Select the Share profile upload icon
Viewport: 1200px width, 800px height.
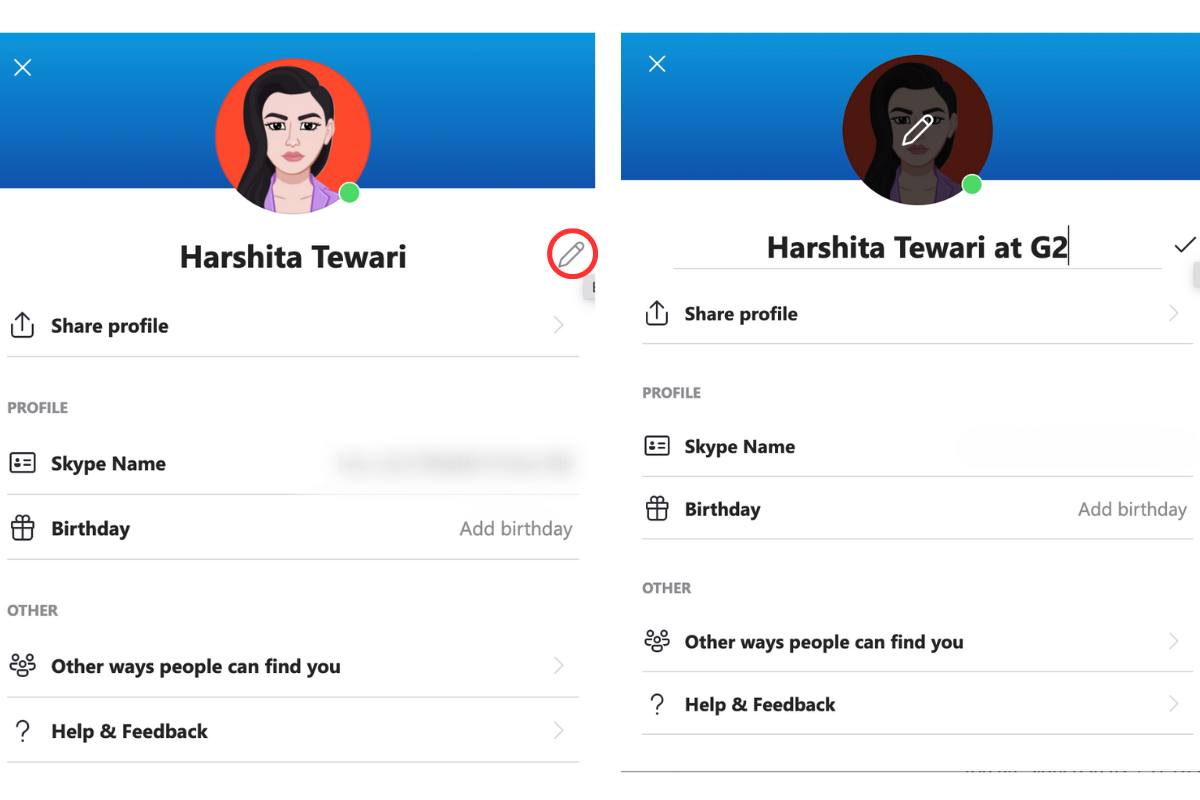[x=22, y=324]
